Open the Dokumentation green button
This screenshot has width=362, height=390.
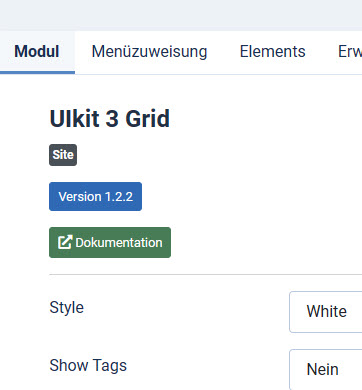tap(110, 242)
